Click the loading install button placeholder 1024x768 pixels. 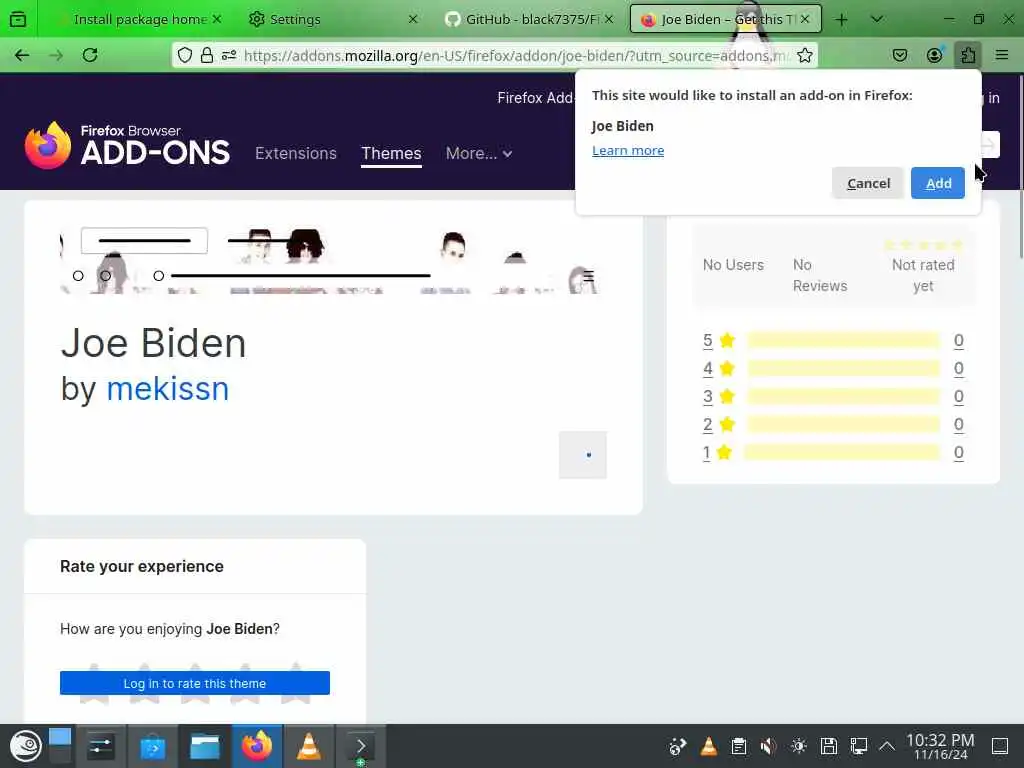[x=583, y=455]
